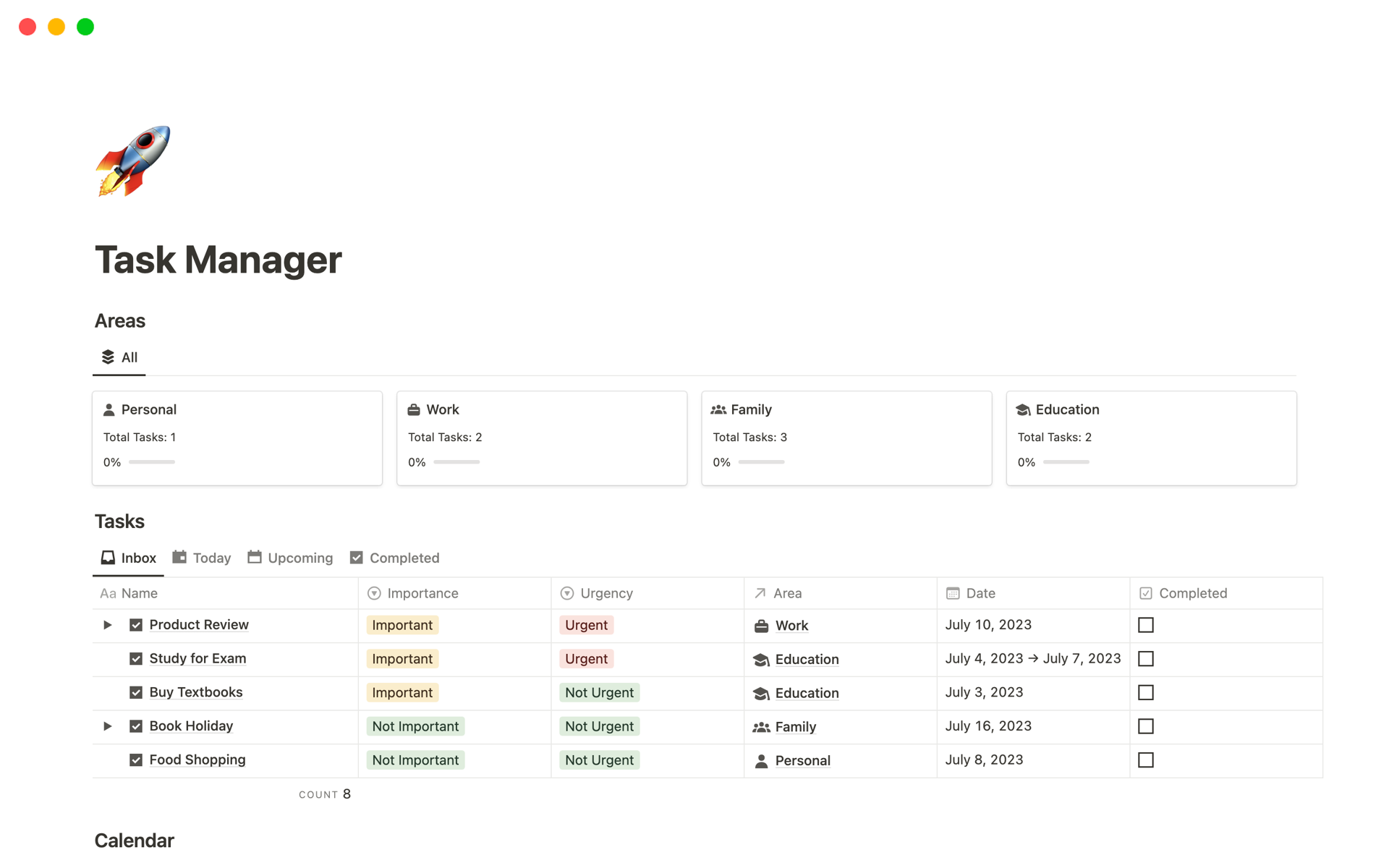This screenshot has width=1389, height=868.
Task: Open the Buy Textbooks task
Action: coord(195,692)
